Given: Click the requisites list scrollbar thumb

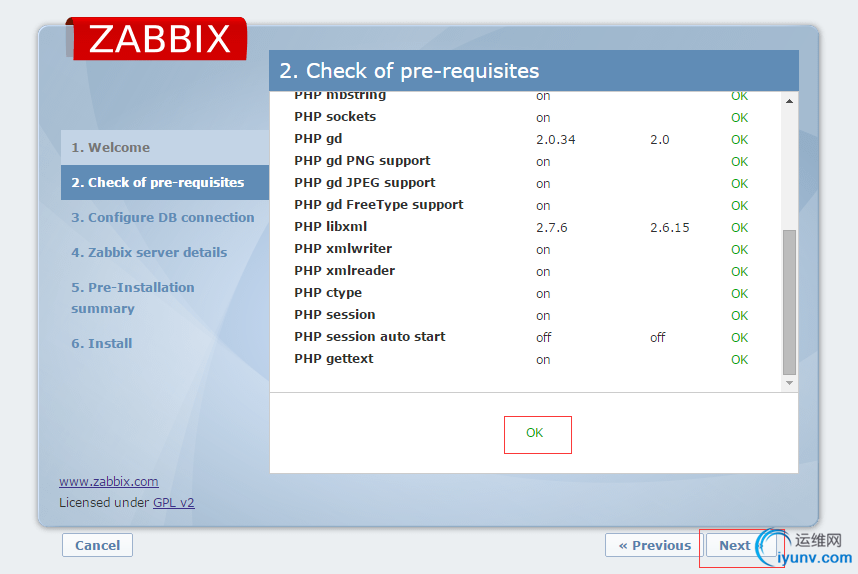Looking at the screenshot, I should (x=789, y=302).
